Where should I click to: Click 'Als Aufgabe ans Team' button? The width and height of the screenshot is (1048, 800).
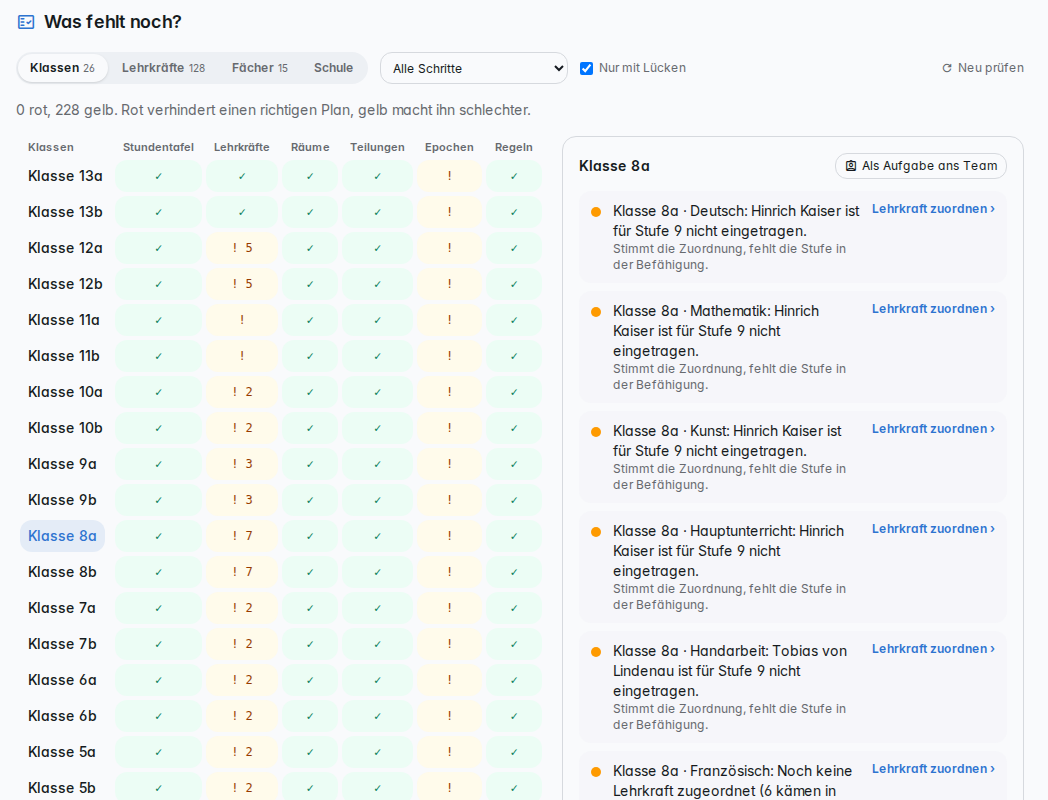pyautogui.click(x=921, y=166)
